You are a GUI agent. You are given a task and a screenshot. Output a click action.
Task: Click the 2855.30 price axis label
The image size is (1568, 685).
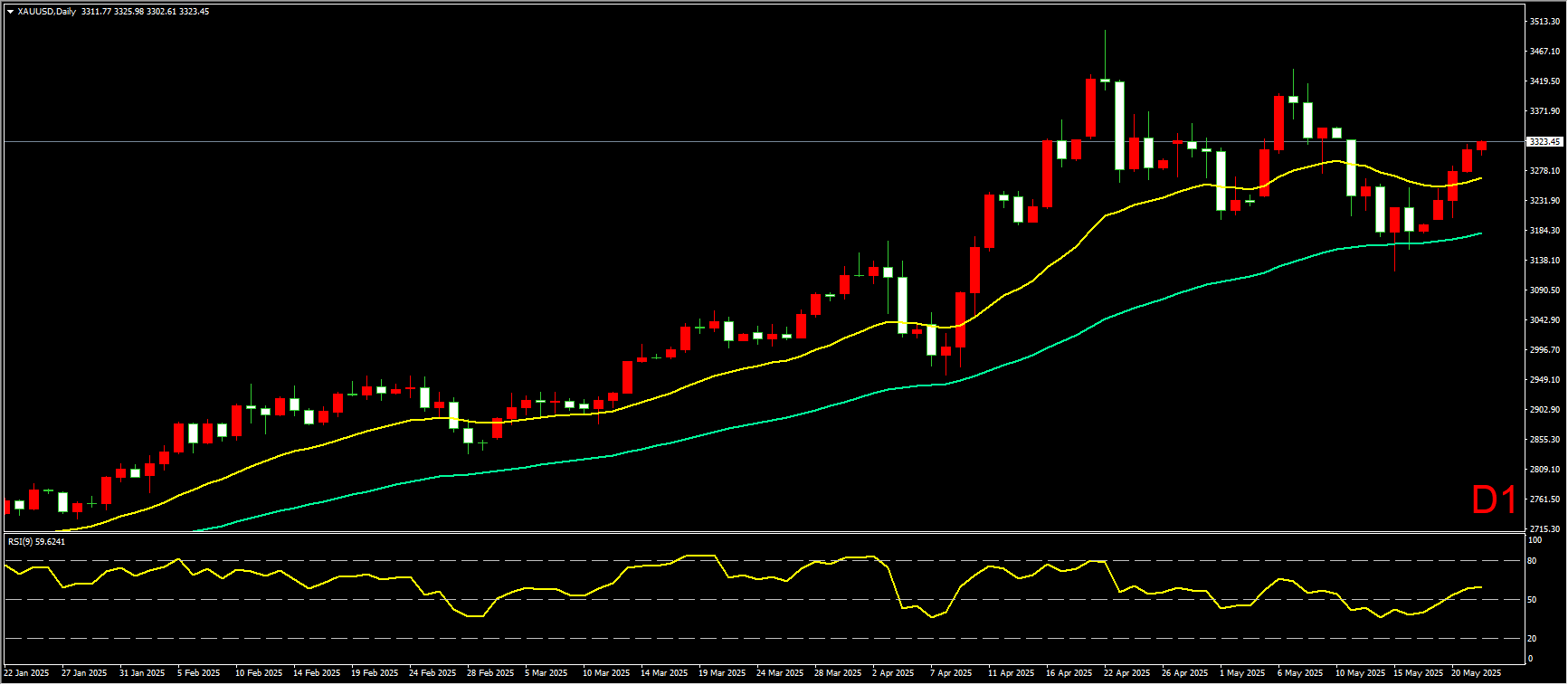click(1544, 440)
